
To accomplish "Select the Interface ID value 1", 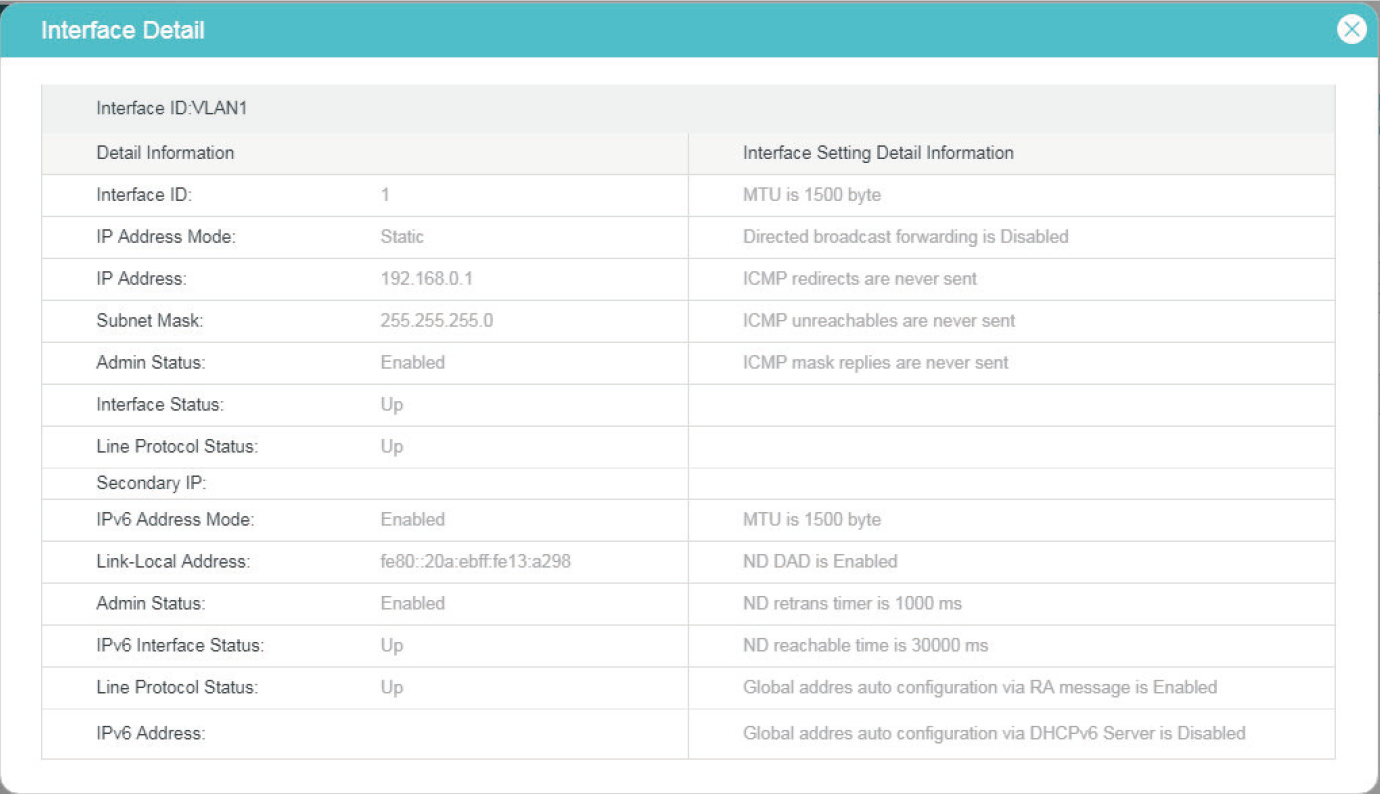I will 385,195.
